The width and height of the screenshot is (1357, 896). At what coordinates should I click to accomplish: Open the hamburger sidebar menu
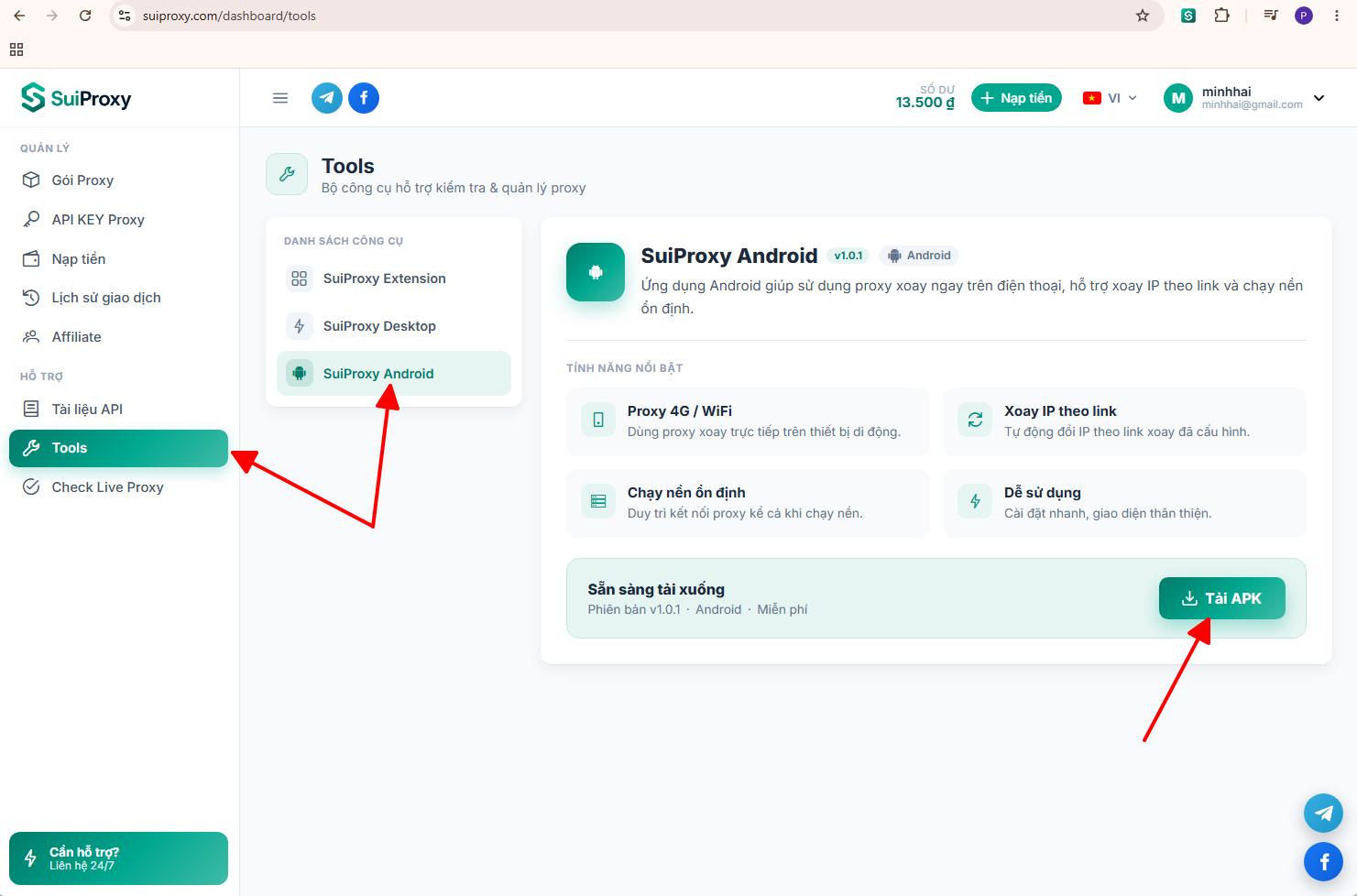click(280, 98)
